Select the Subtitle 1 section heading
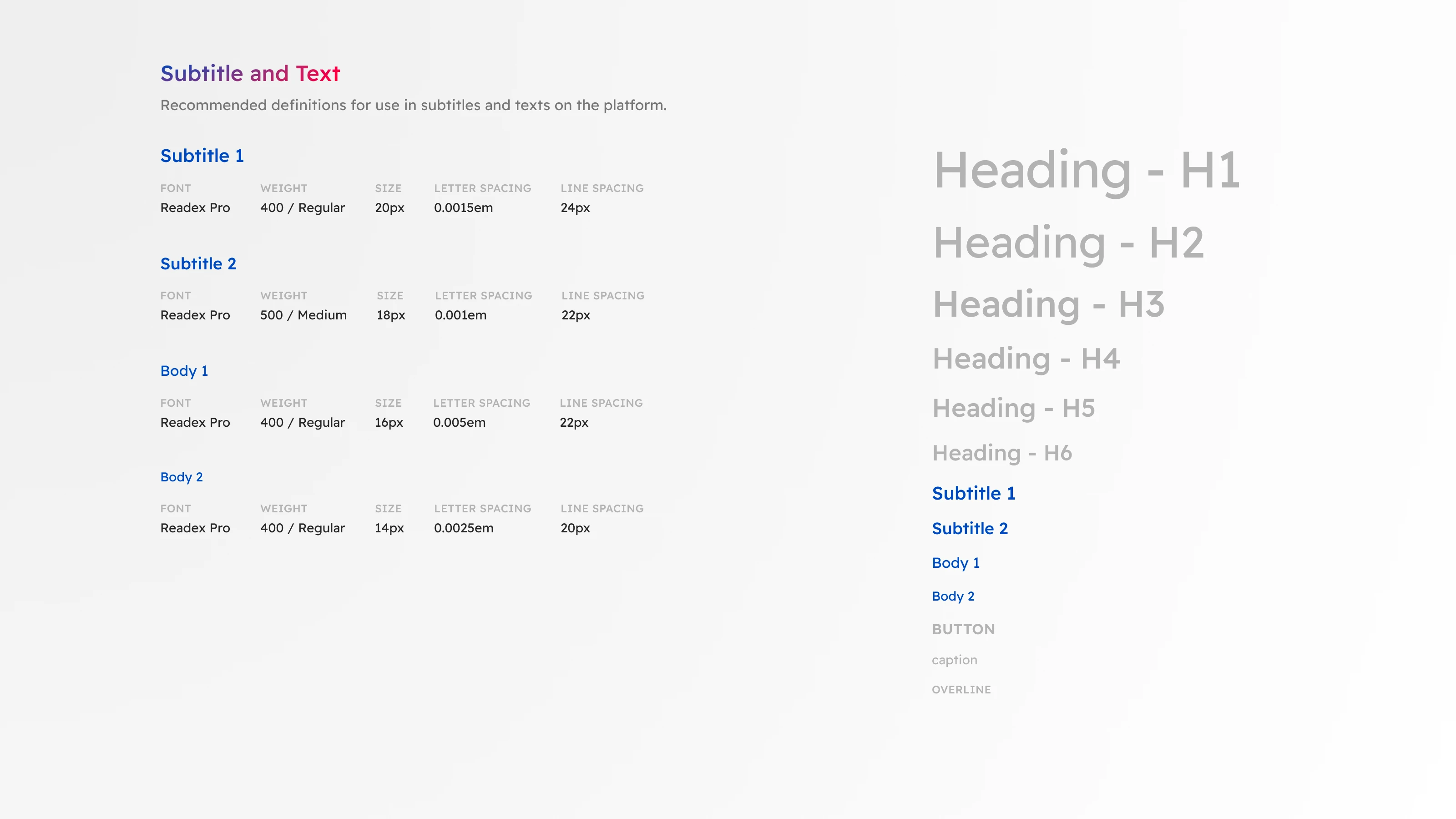The image size is (1456, 819). coord(202,156)
